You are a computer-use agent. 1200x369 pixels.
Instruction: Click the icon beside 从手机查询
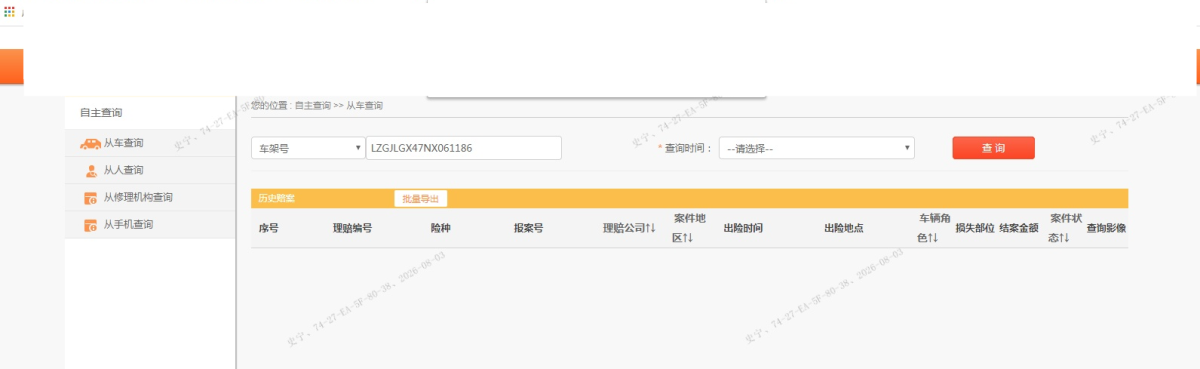point(90,224)
